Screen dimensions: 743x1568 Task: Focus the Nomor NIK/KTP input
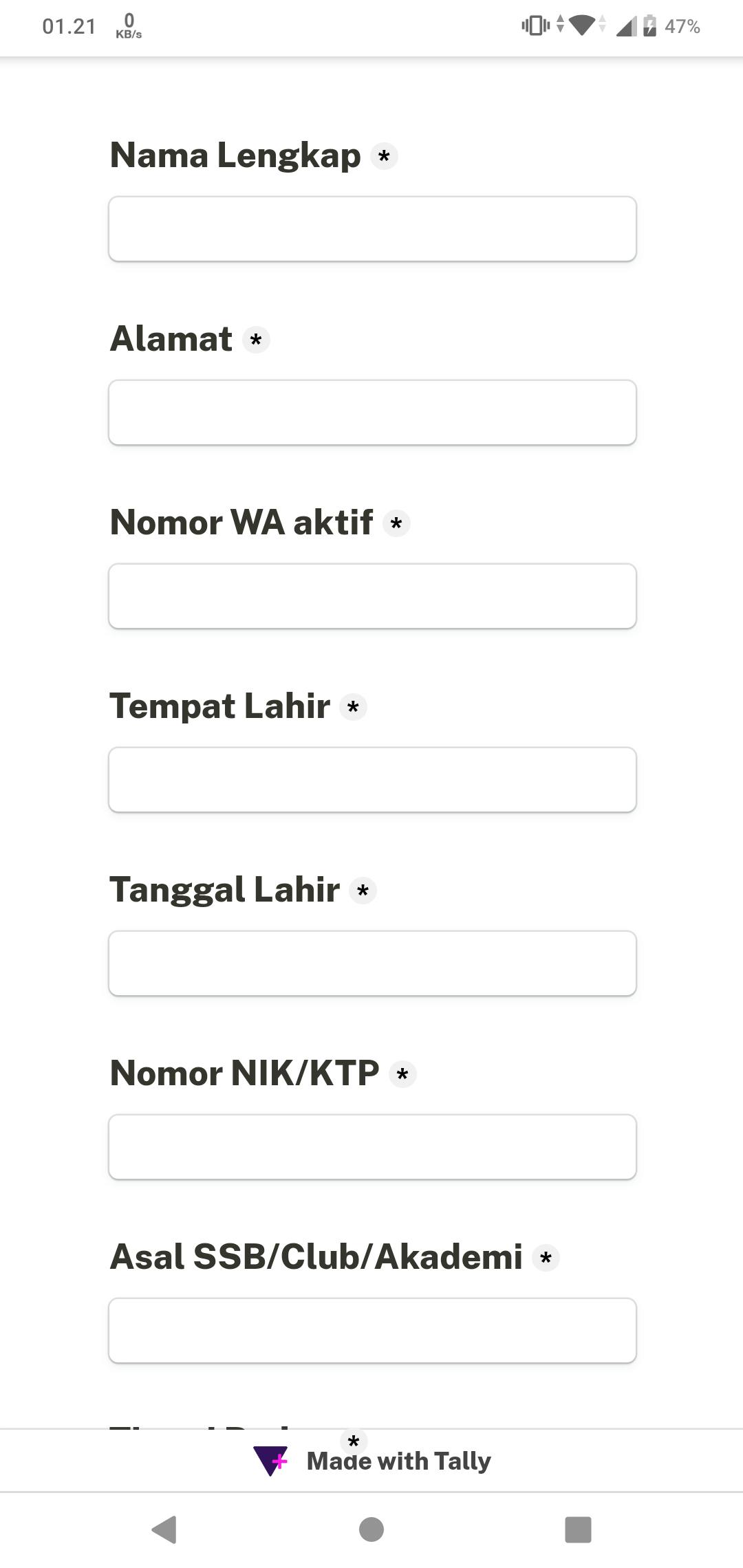click(x=372, y=1147)
